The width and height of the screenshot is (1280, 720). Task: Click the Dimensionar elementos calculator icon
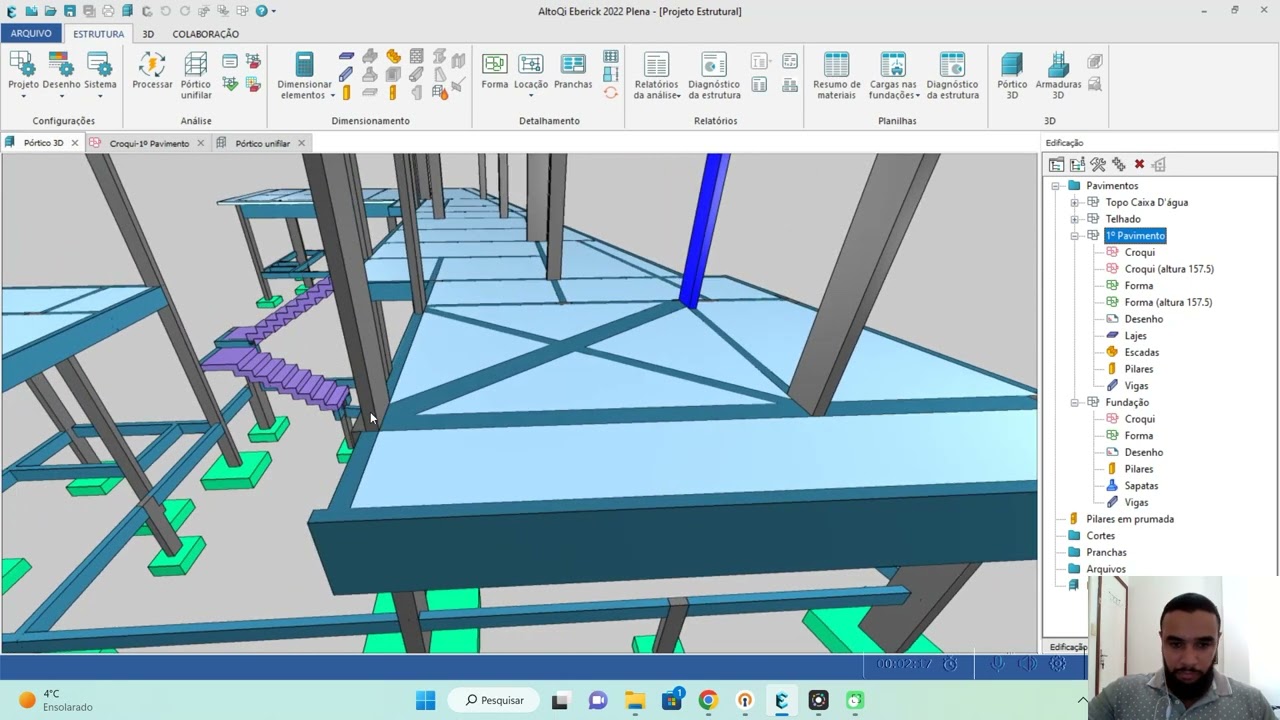304,65
